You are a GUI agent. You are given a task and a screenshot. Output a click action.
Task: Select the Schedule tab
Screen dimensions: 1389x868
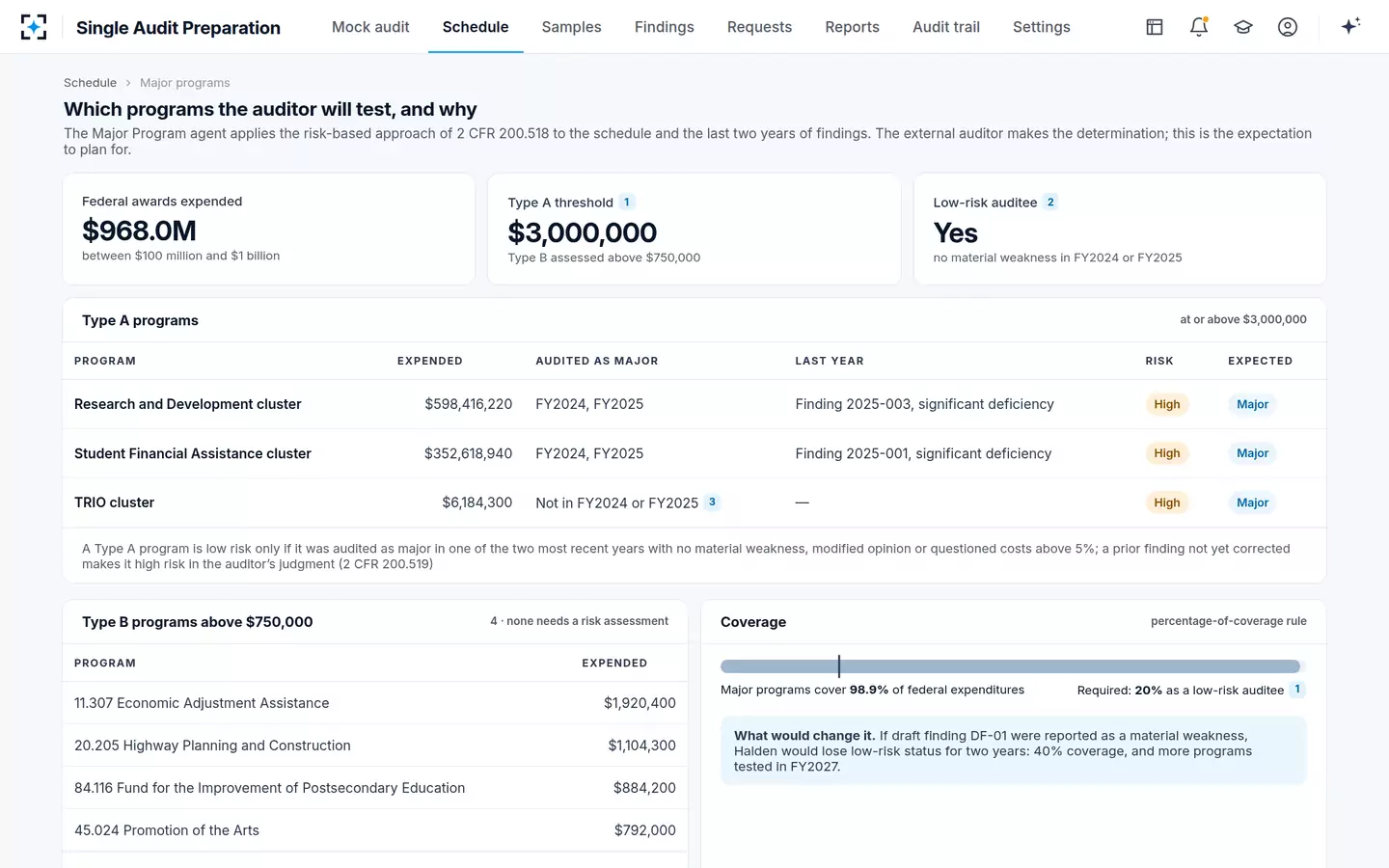[x=476, y=27]
